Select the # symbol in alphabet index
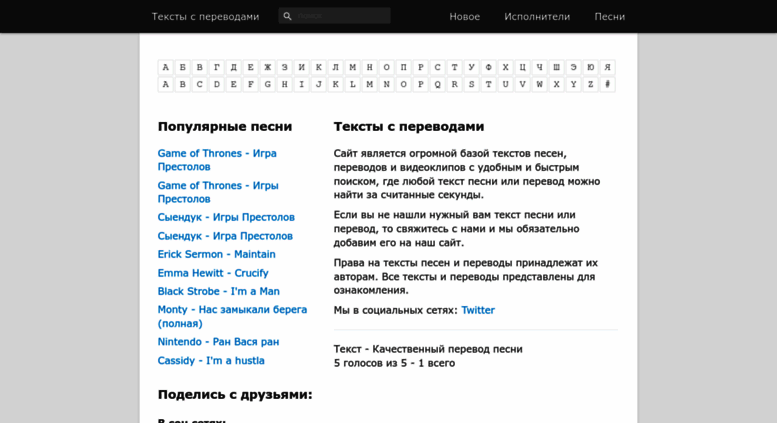Screen dimensions: 777x423 tap(607, 84)
